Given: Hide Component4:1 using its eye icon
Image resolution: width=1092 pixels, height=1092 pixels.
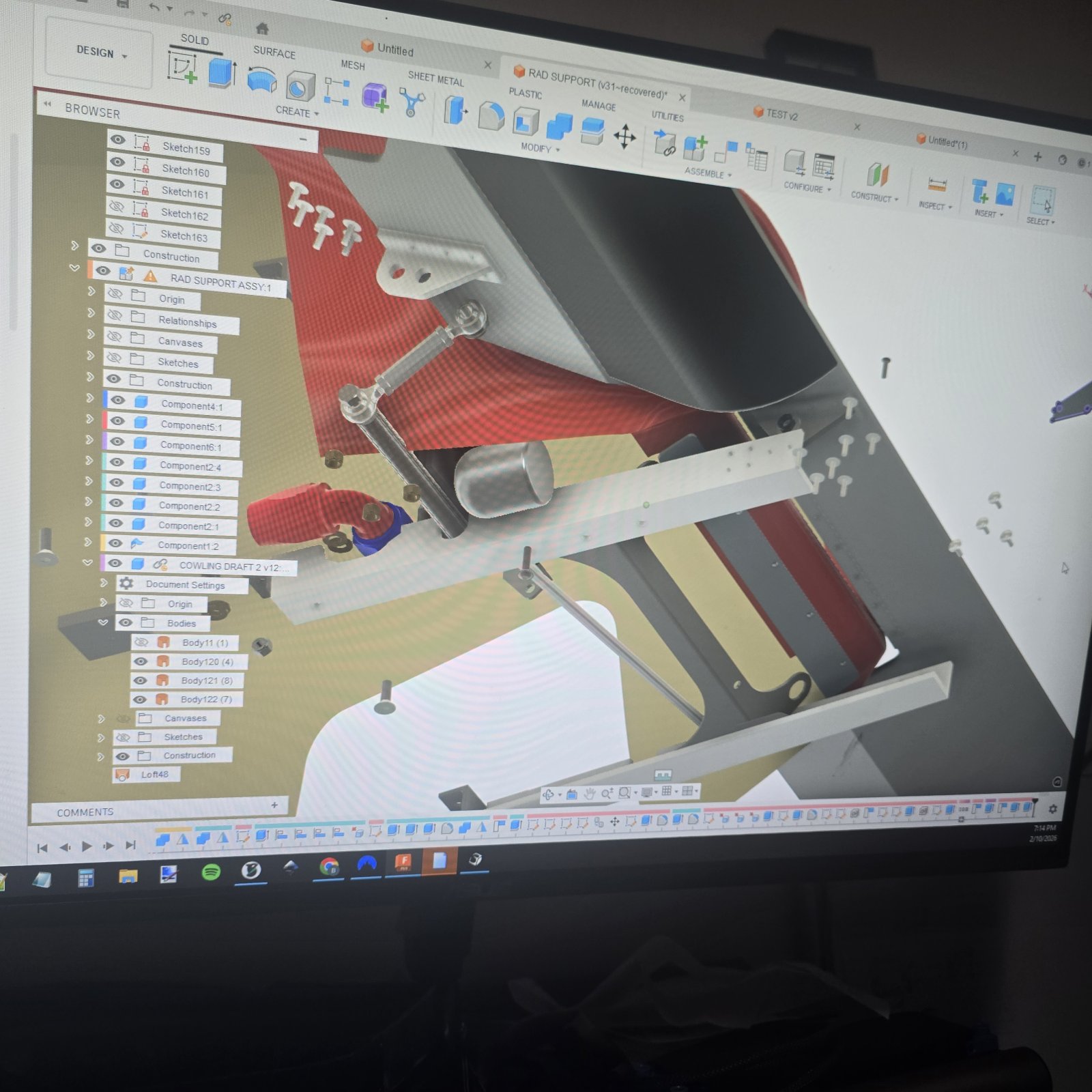Looking at the screenshot, I should tap(117, 400).
